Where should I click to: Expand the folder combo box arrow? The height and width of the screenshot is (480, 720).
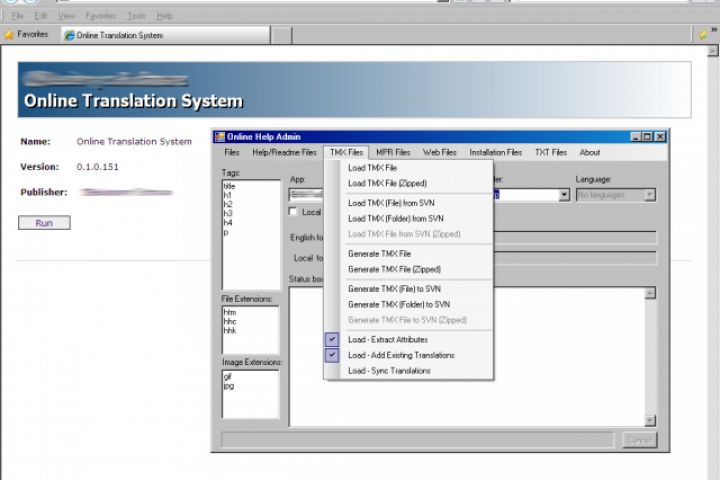click(564, 195)
